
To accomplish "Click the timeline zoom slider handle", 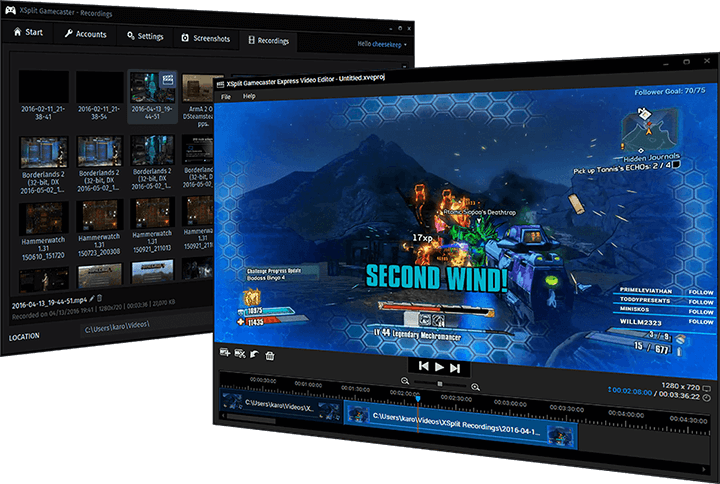I will (440, 384).
